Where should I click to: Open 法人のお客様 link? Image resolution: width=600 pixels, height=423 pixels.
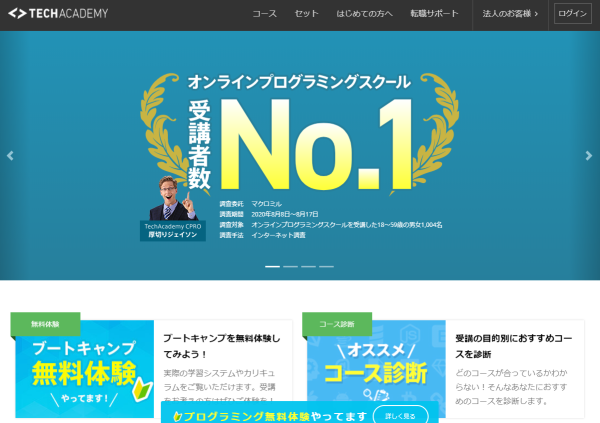coord(510,14)
